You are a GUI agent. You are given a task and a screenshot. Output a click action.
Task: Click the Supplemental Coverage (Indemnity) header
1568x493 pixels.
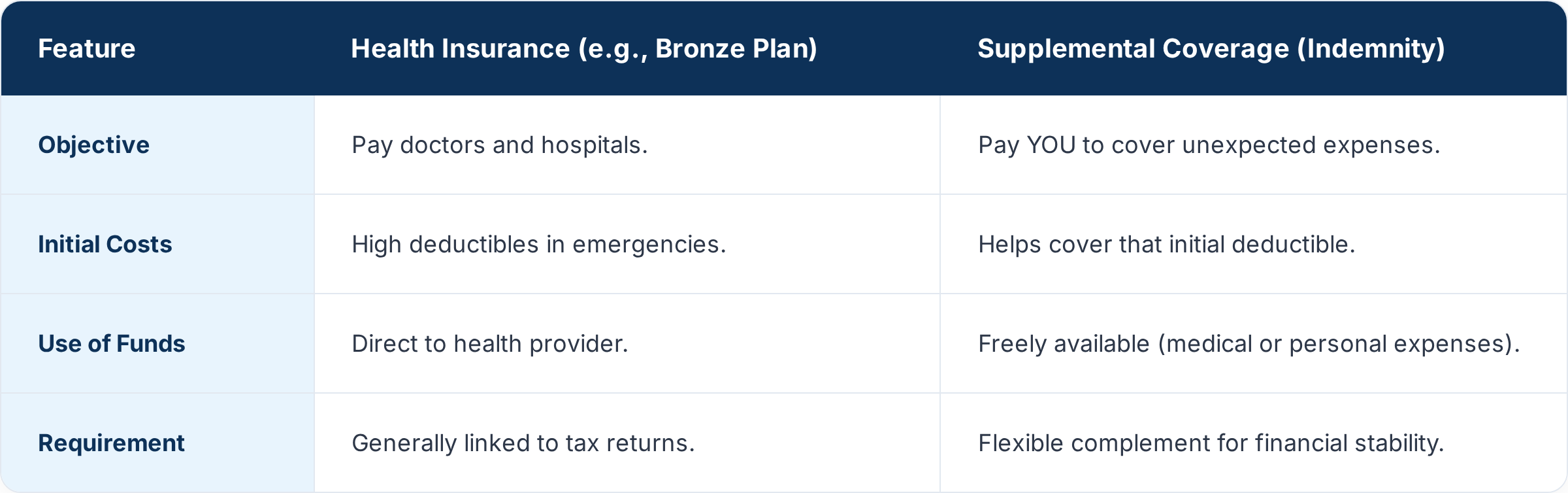point(1211,49)
